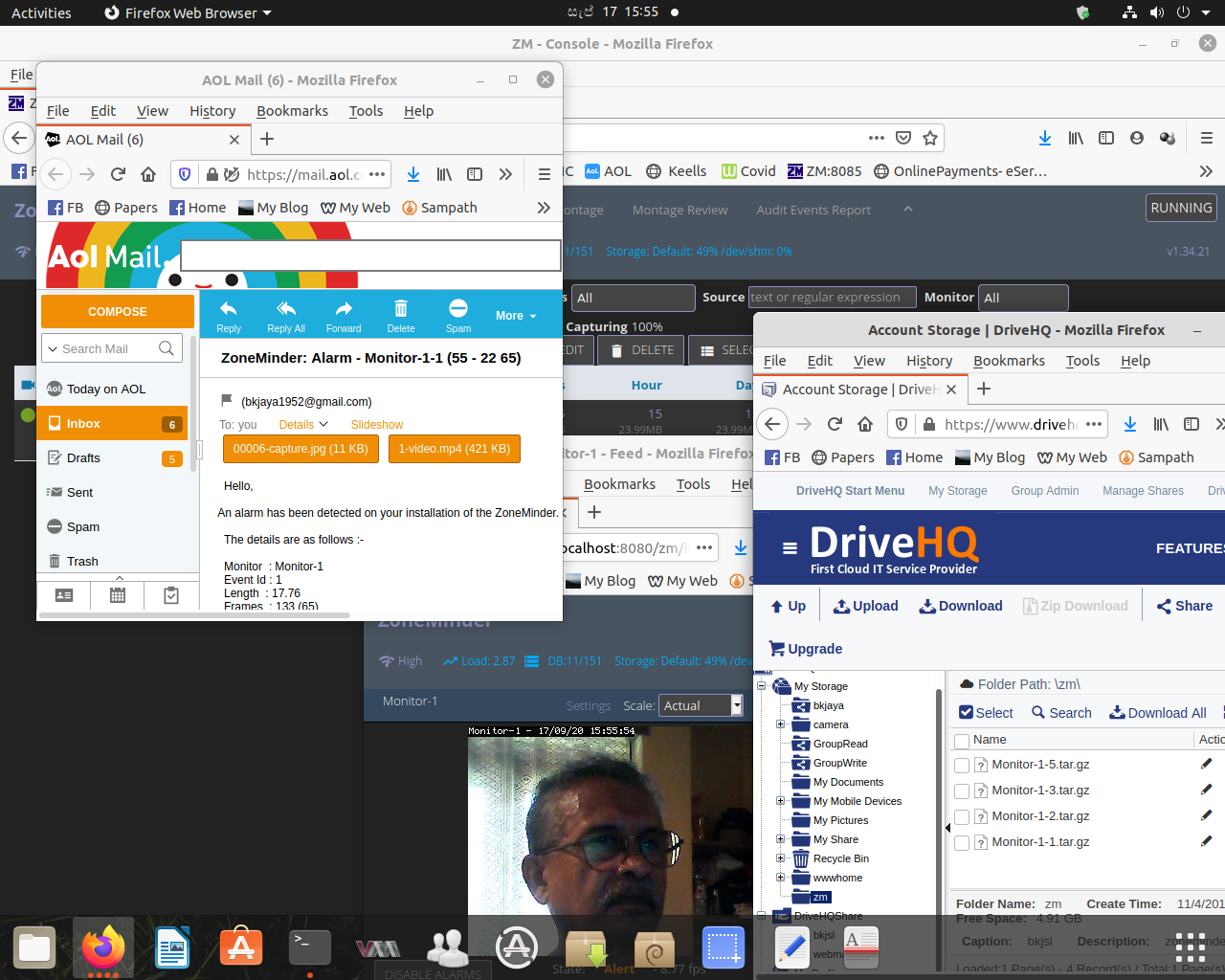The image size is (1225, 980).
Task: Mark the email as Spam
Action: (458, 316)
